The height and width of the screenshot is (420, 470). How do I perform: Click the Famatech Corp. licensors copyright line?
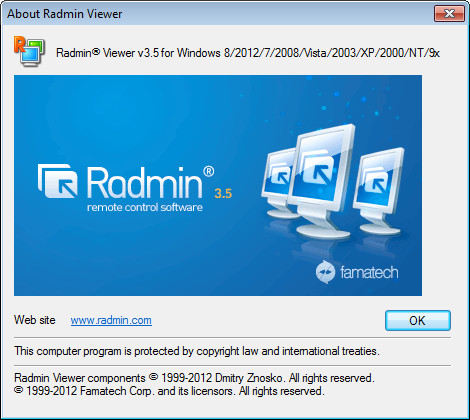click(x=169, y=391)
